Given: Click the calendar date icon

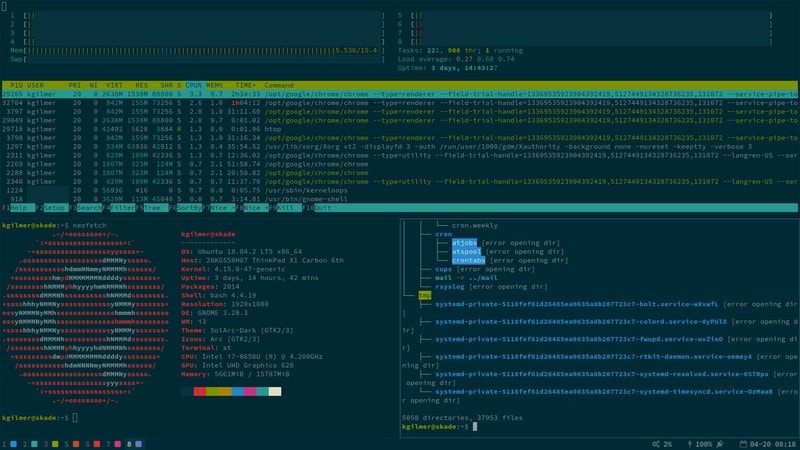Looking at the screenshot, I should coord(743,444).
